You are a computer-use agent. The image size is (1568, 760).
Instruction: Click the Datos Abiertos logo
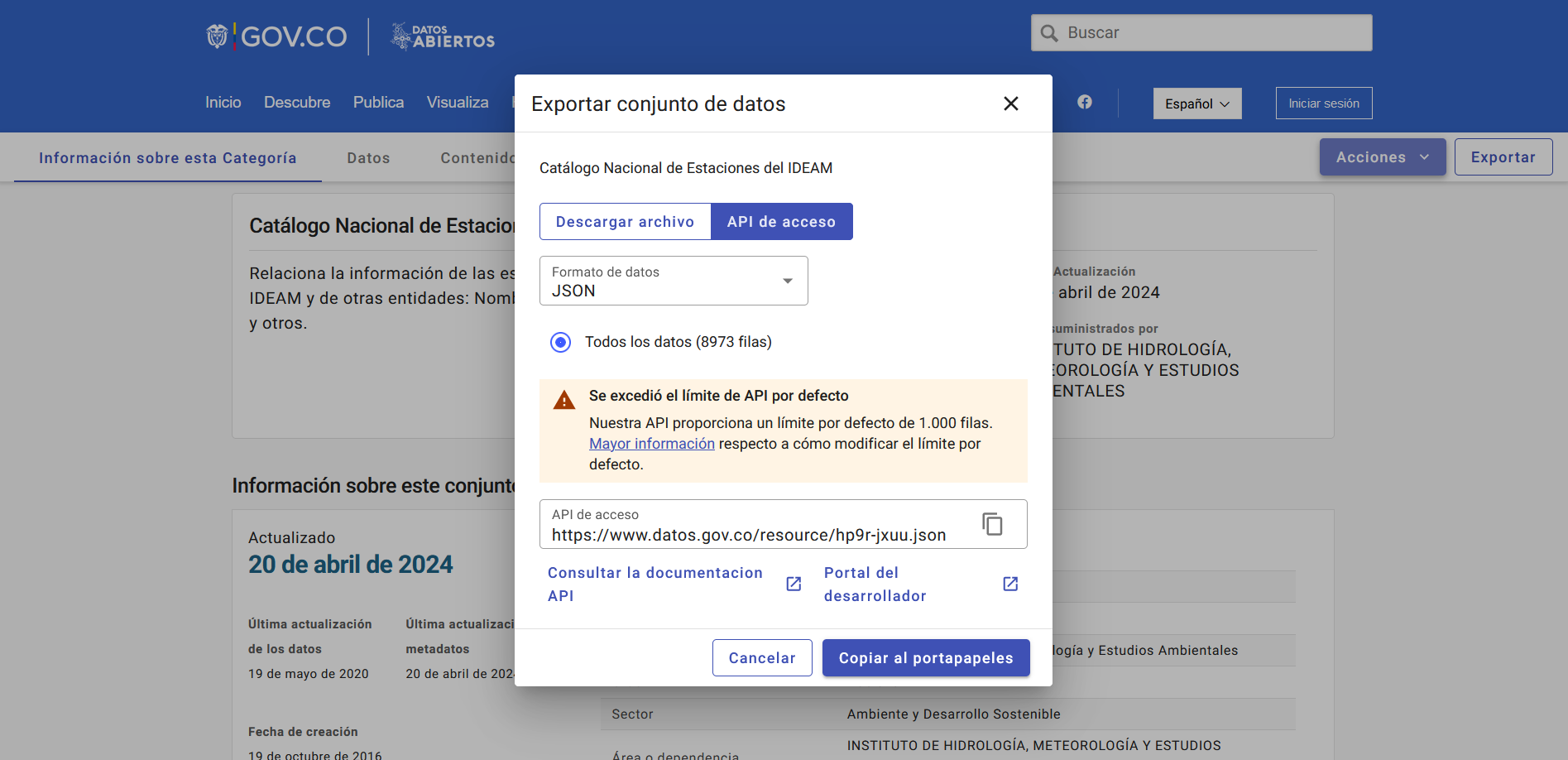click(x=443, y=36)
